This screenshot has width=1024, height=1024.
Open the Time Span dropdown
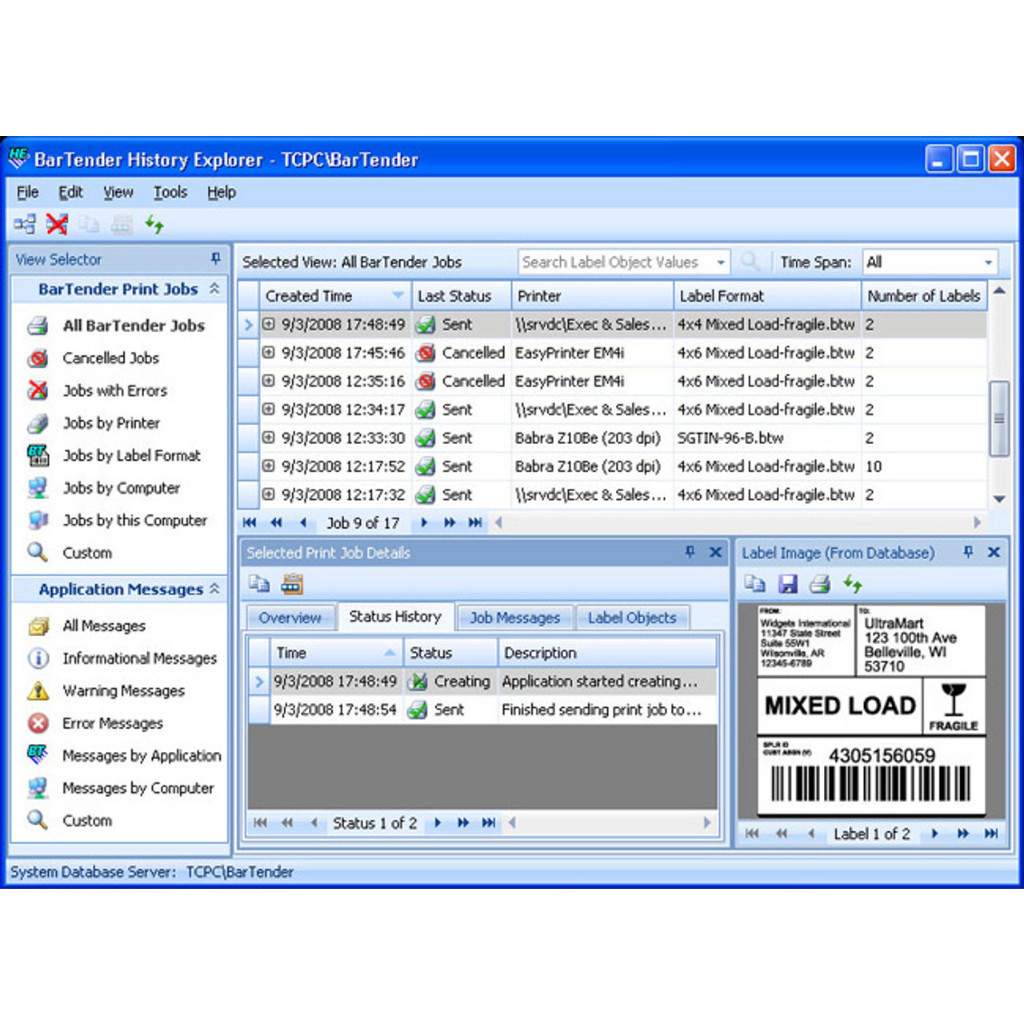pos(988,263)
